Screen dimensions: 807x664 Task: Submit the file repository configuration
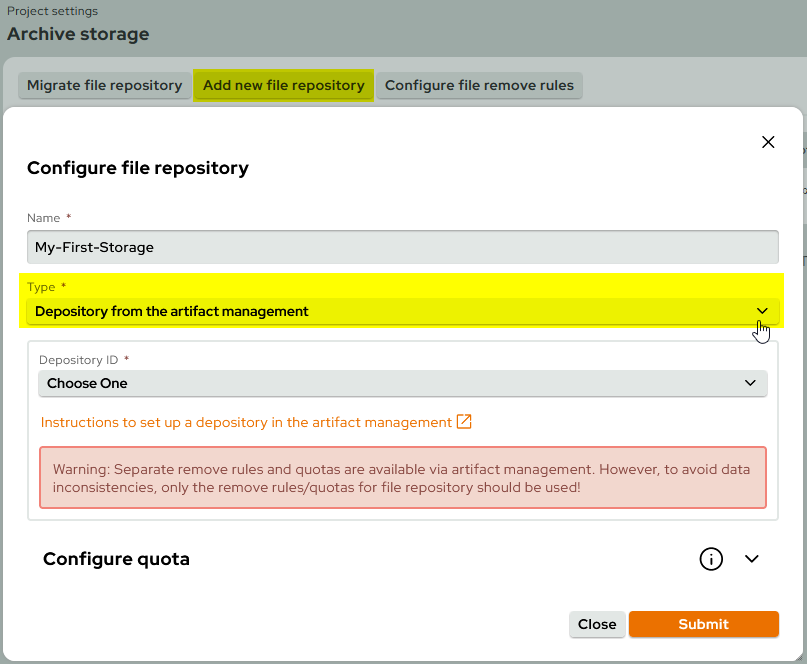703,624
